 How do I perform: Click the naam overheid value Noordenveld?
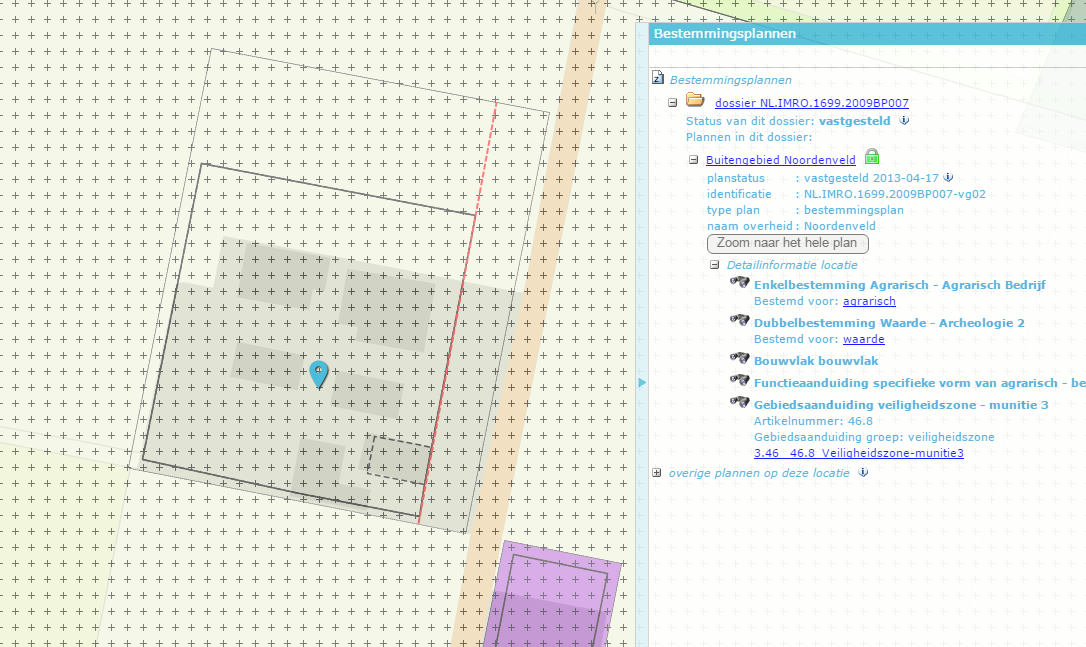(839, 227)
